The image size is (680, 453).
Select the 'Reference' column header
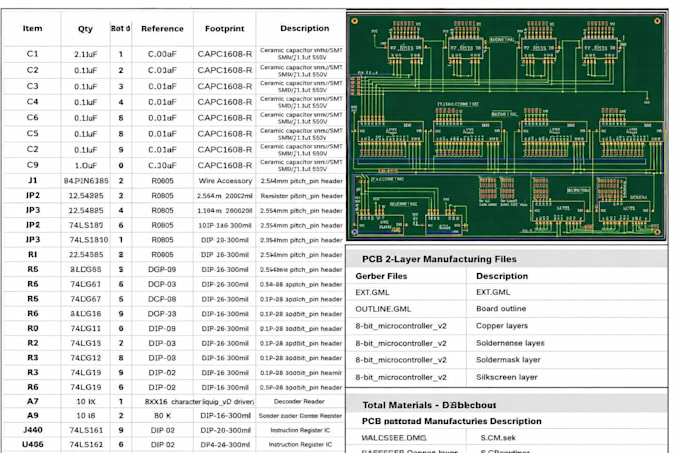(162, 29)
